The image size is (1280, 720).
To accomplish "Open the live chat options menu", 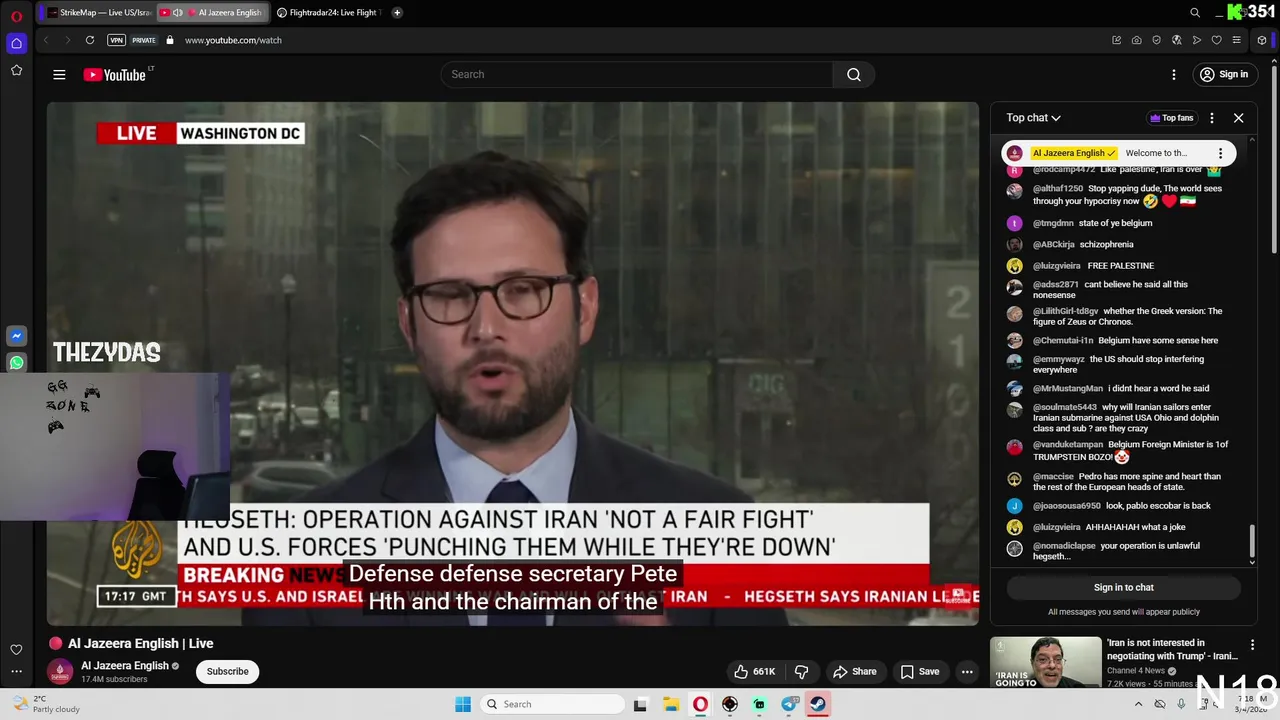I will pyautogui.click(x=1212, y=118).
